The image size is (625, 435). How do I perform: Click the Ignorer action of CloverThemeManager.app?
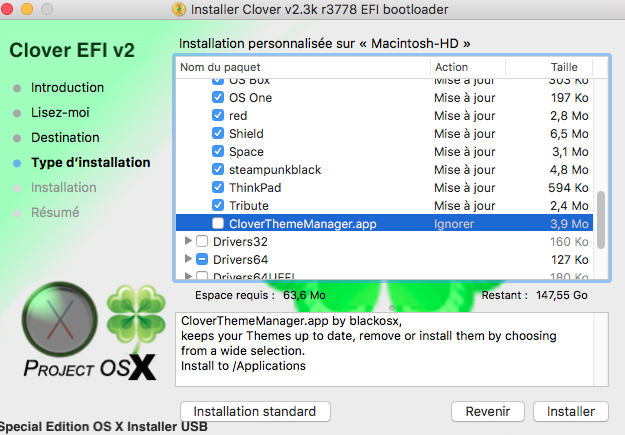454,224
